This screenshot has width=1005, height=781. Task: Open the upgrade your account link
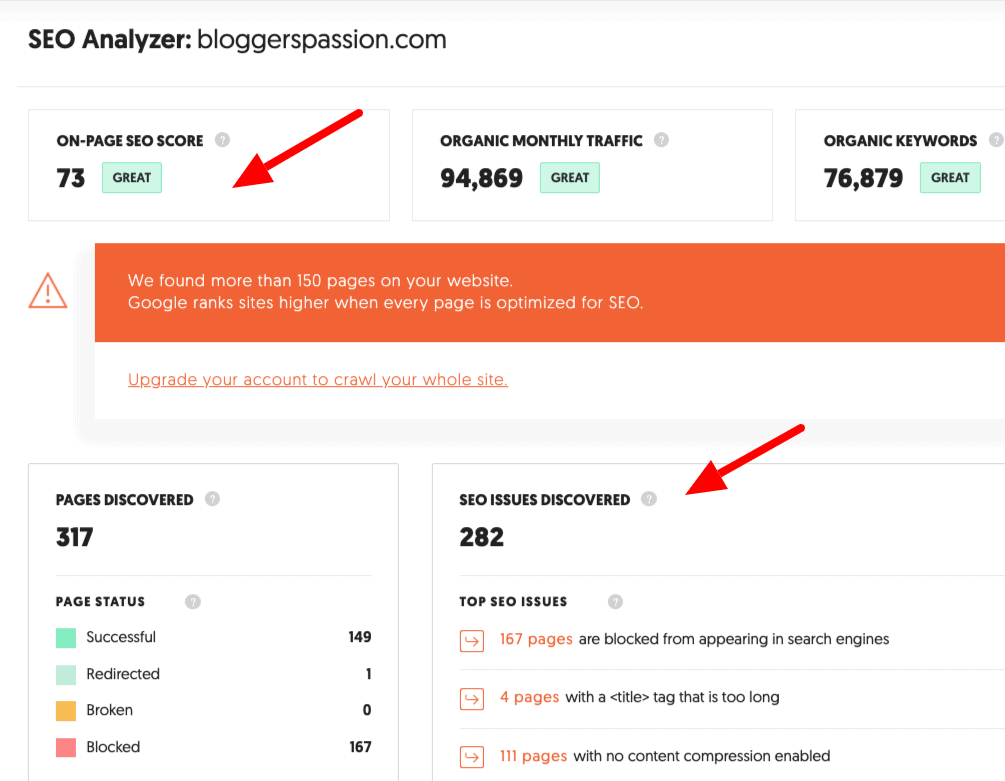pos(318,379)
